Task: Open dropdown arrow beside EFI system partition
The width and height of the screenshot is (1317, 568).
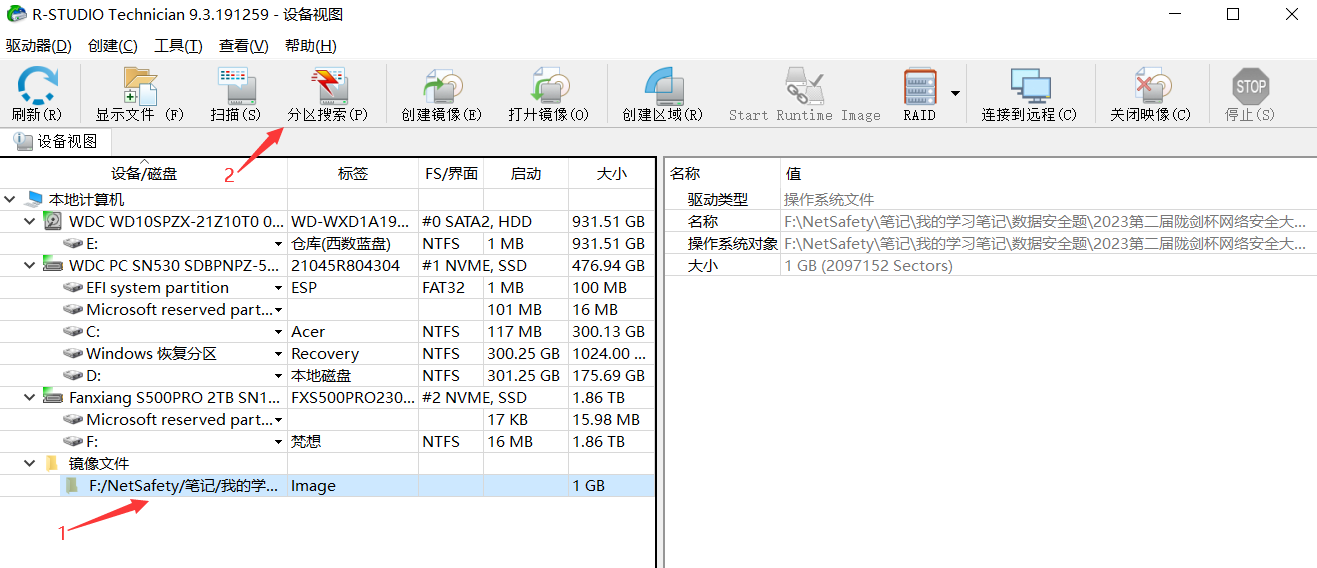Action: click(278, 288)
